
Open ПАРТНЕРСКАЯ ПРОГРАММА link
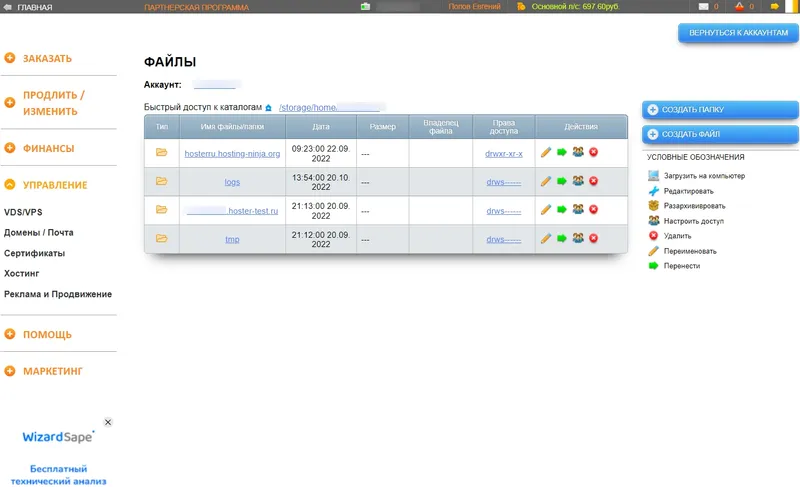[196, 7]
